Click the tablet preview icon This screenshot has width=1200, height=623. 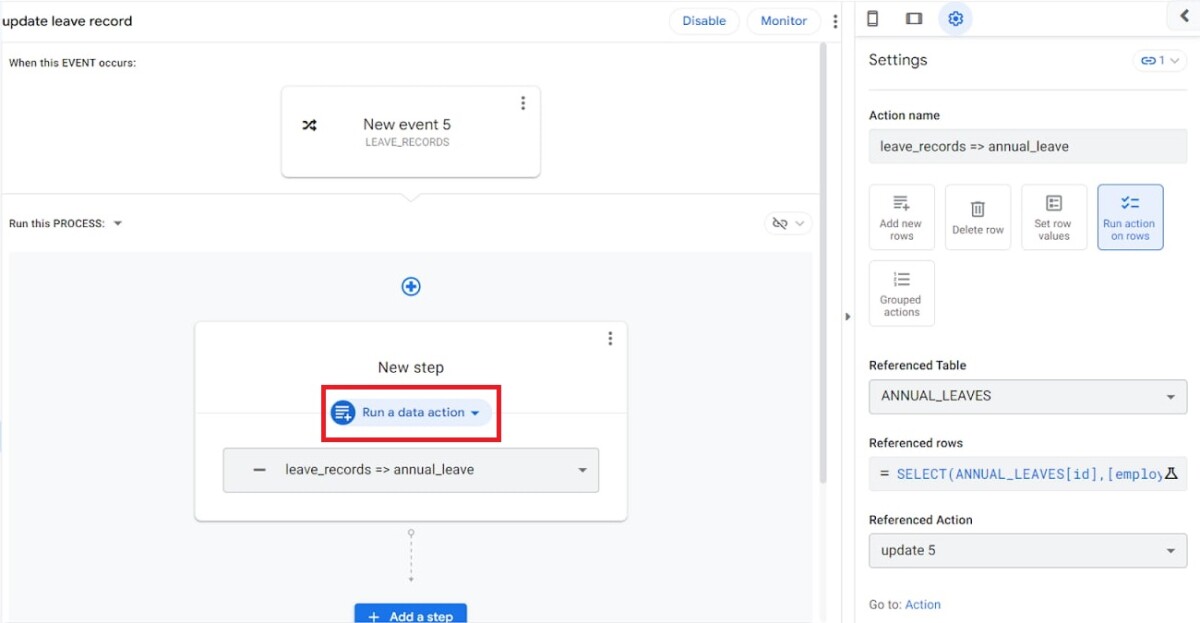(x=912, y=18)
